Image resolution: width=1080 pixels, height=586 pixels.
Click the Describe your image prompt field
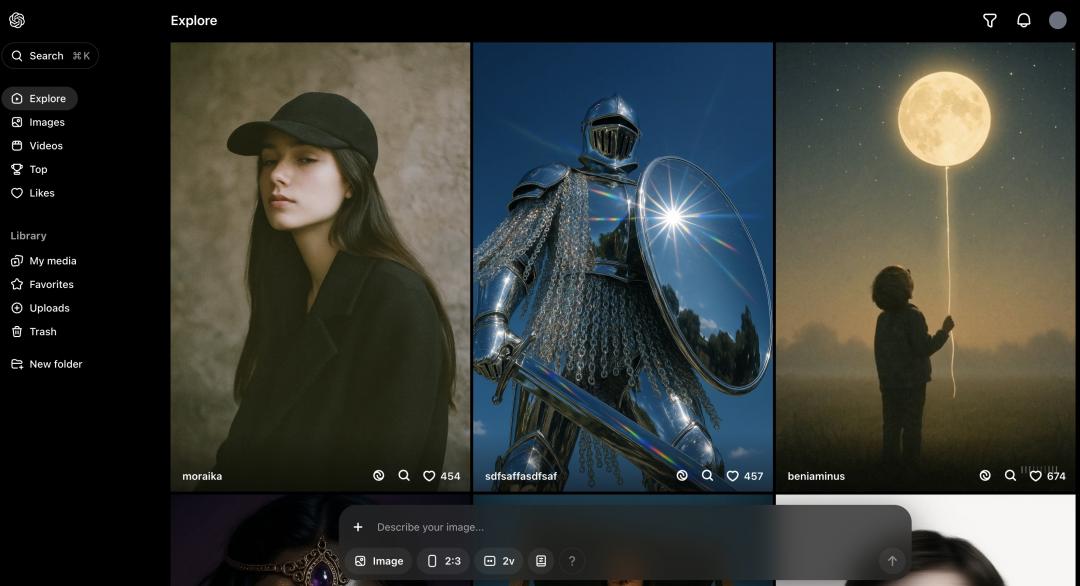click(620, 527)
